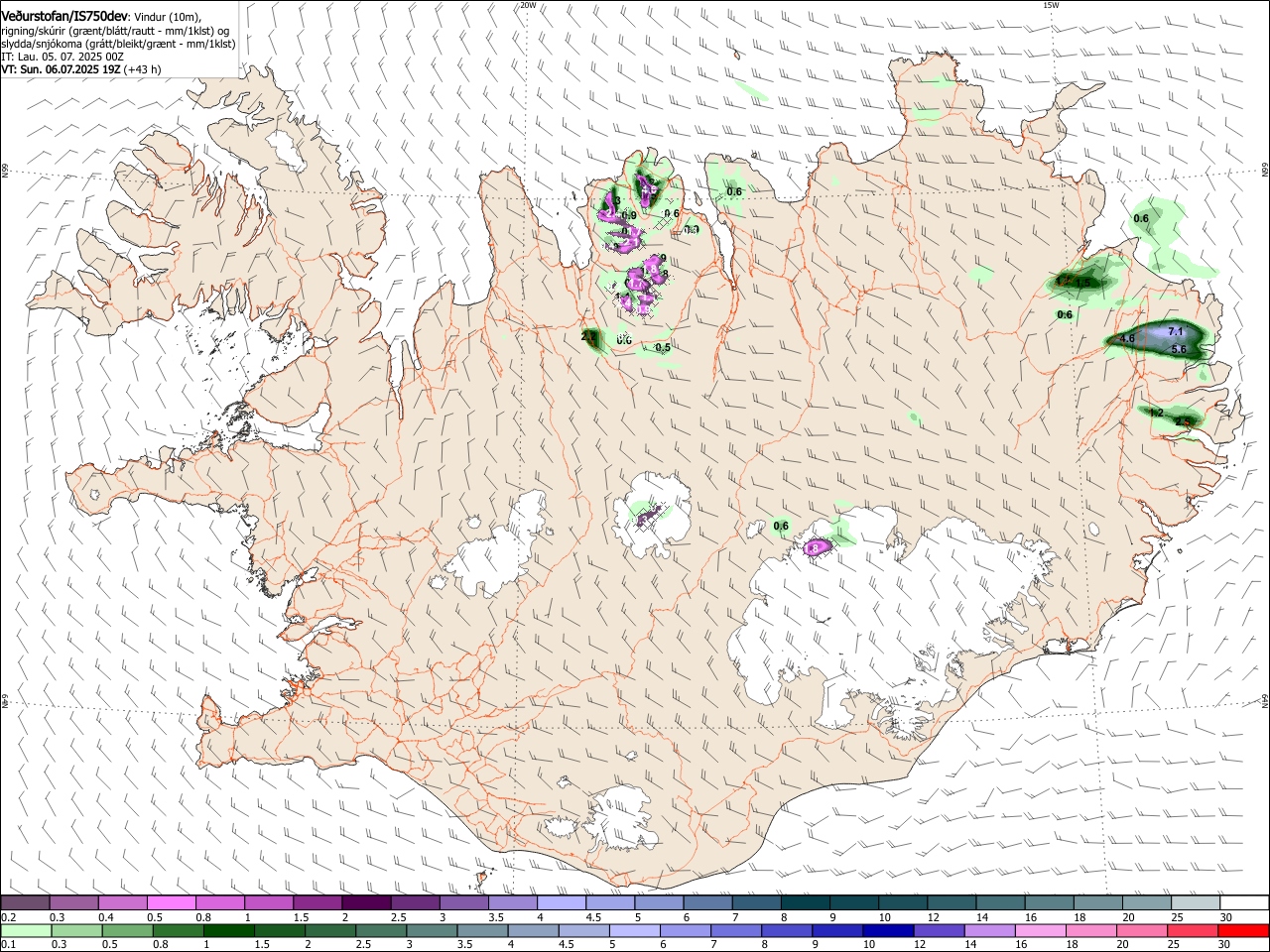Choose the pale lavender swatch above upper-row 4
This screenshot has width=1270, height=952.
(561, 903)
